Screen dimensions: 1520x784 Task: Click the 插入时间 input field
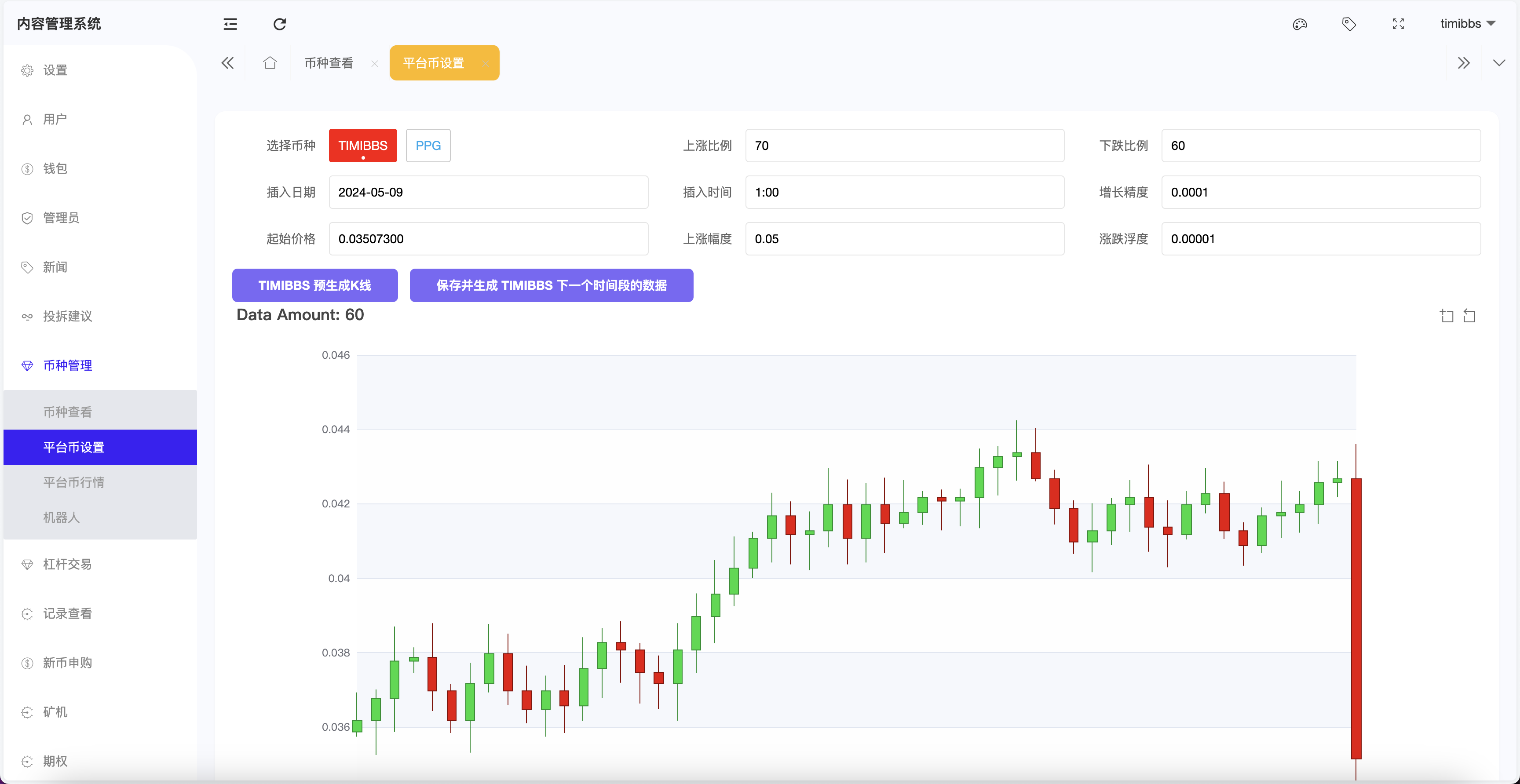(x=905, y=192)
